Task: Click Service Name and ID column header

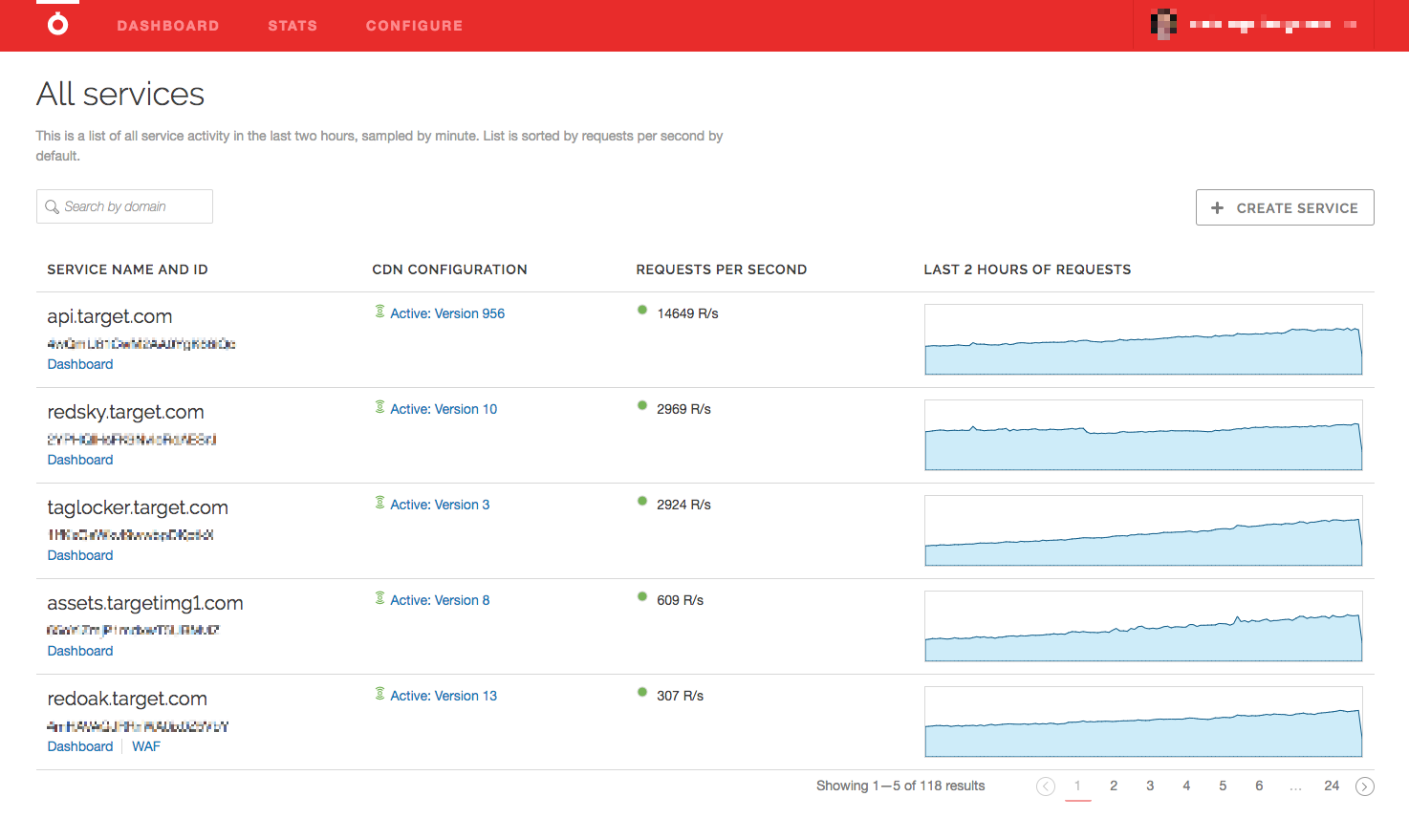Action: point(127,269)
